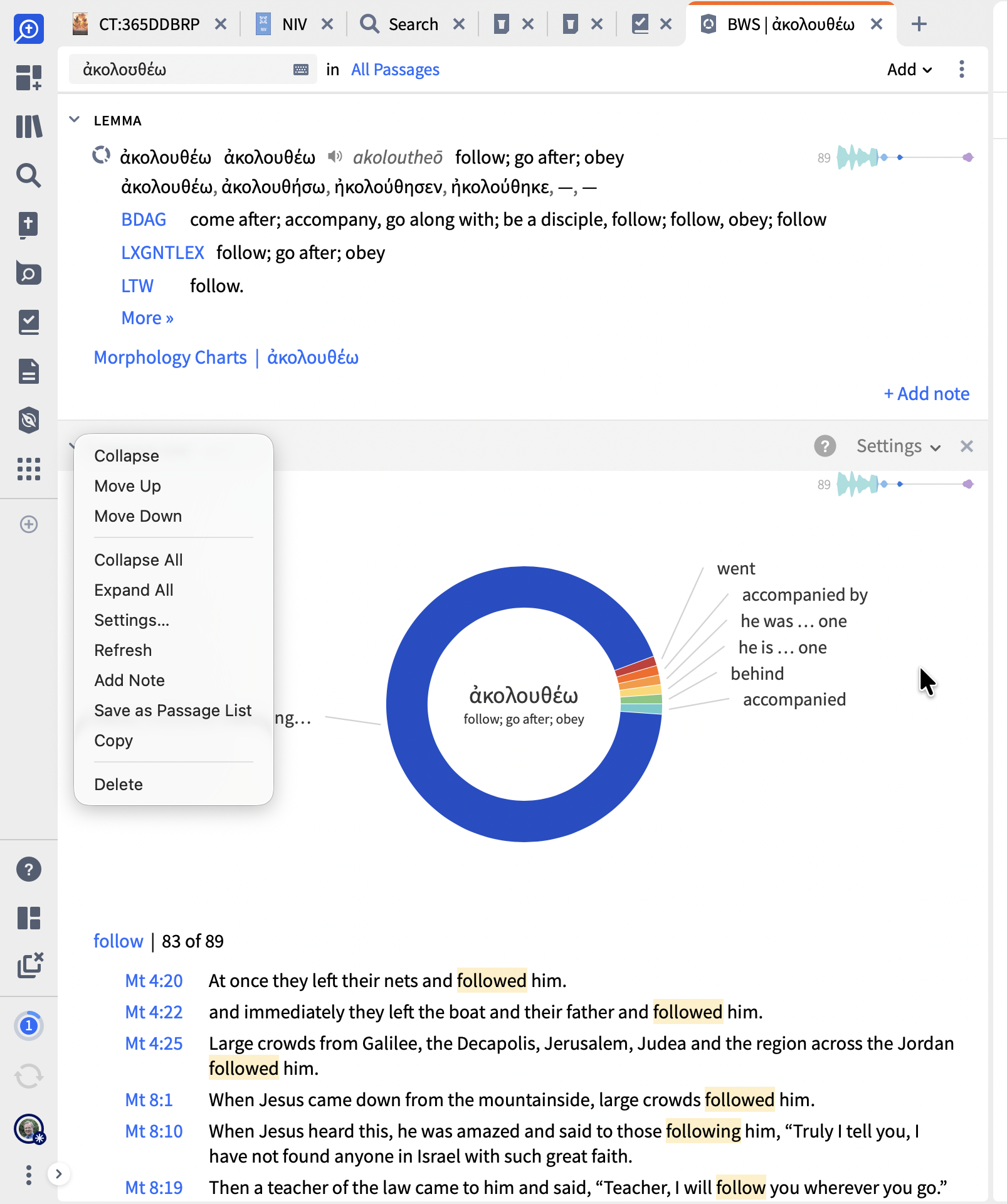The image size is (1007, 1204).
Task: Open the BDAG lexicon link
Action: coord(144,219)
